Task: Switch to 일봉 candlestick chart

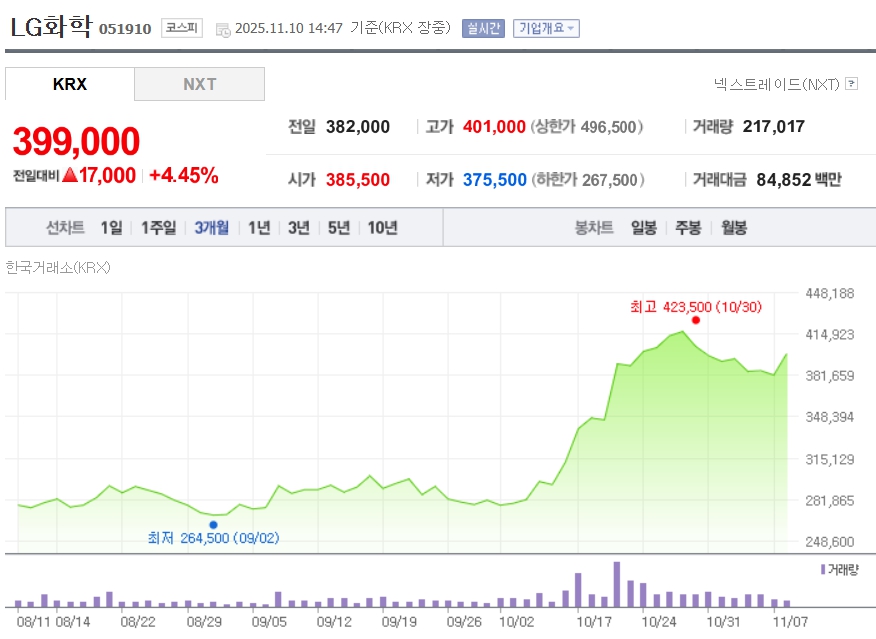Action: [643, 228]
